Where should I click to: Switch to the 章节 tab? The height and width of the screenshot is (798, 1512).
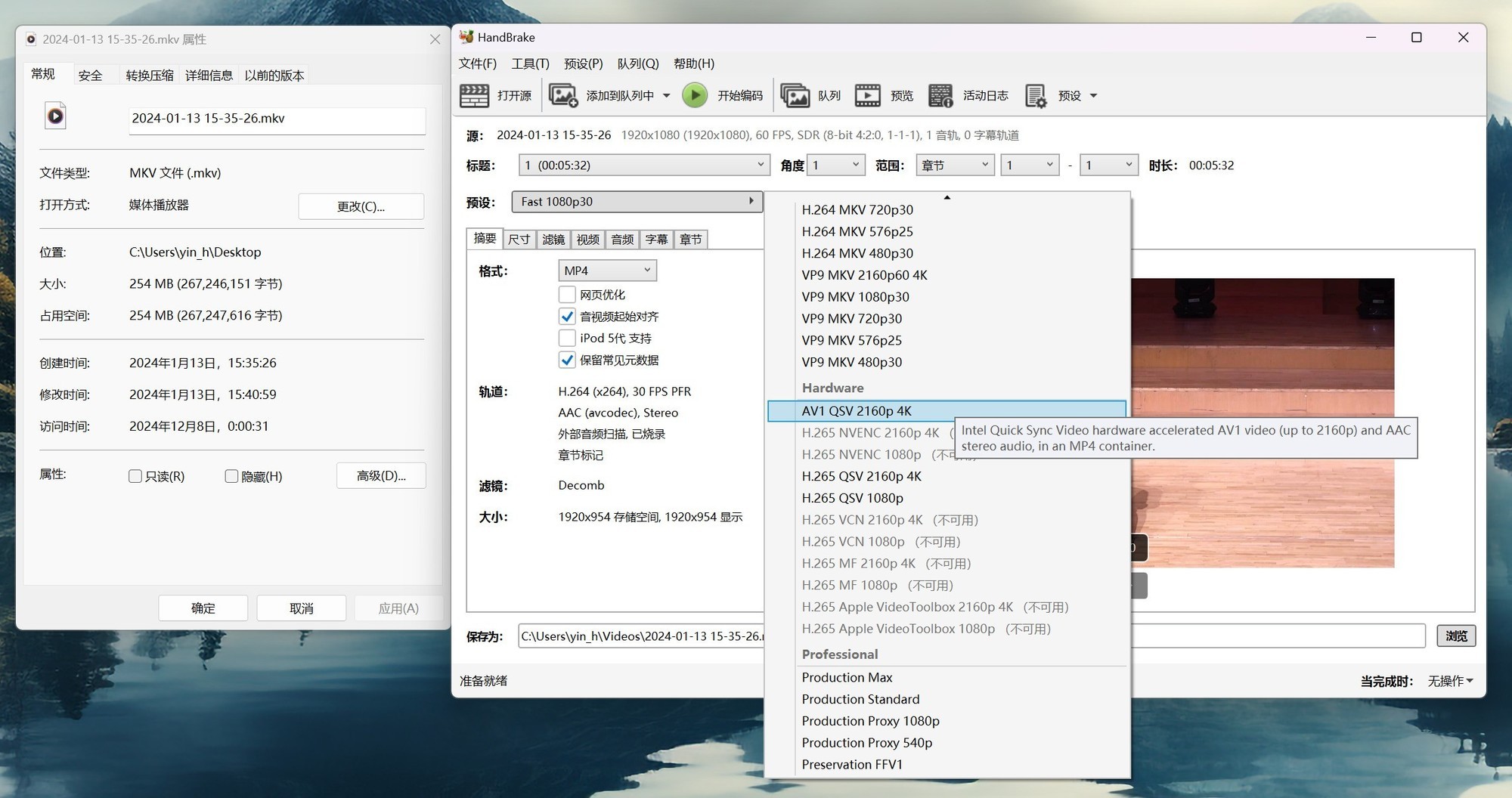point(690,240)
